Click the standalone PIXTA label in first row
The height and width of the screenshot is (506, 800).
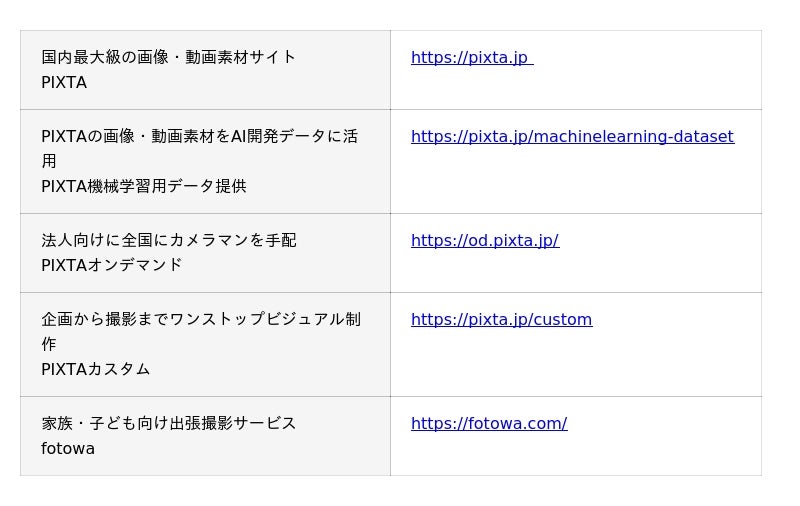click(x=64, y=82)
